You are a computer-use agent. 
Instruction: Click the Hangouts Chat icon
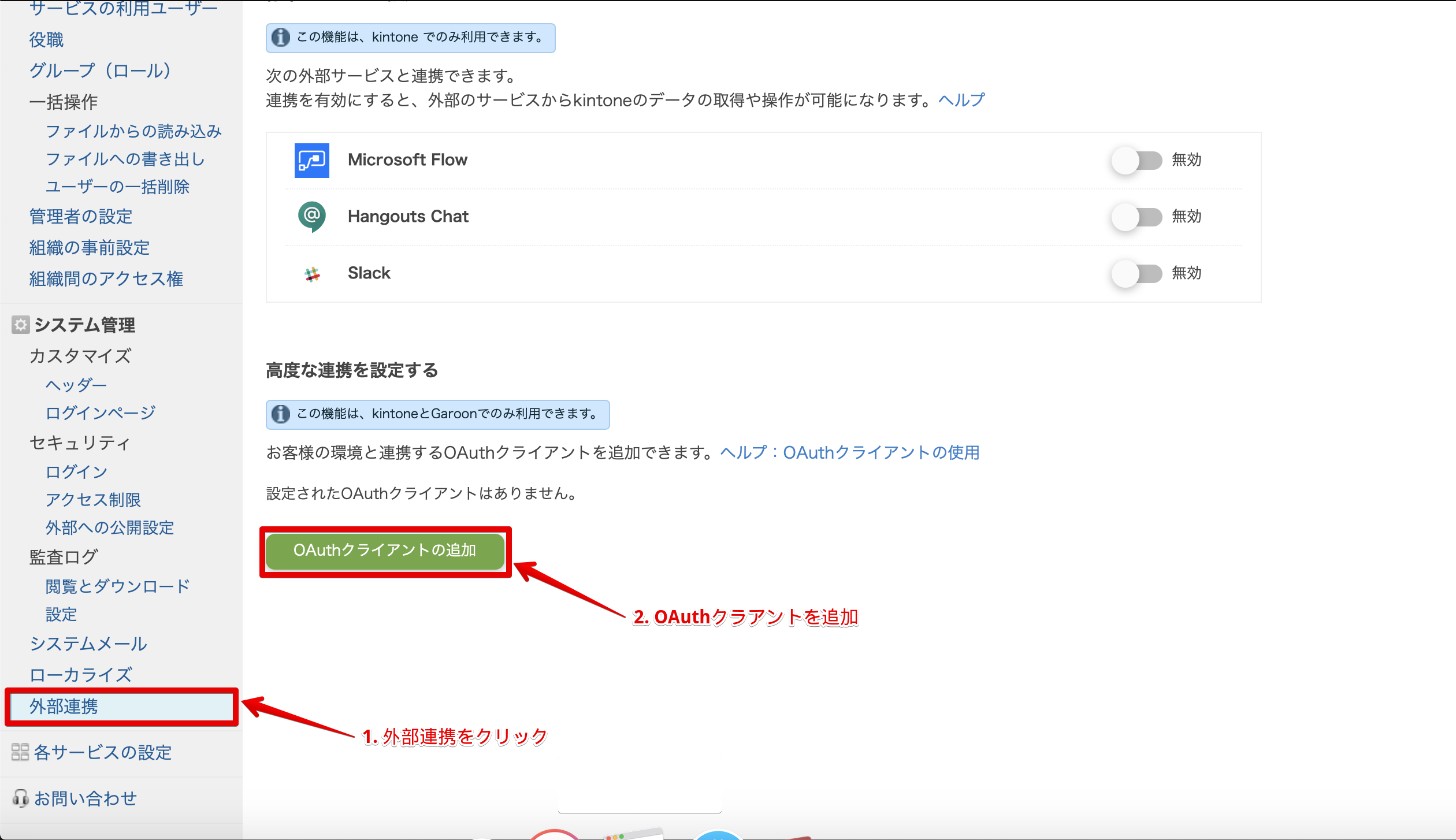(x=312, y=217)
